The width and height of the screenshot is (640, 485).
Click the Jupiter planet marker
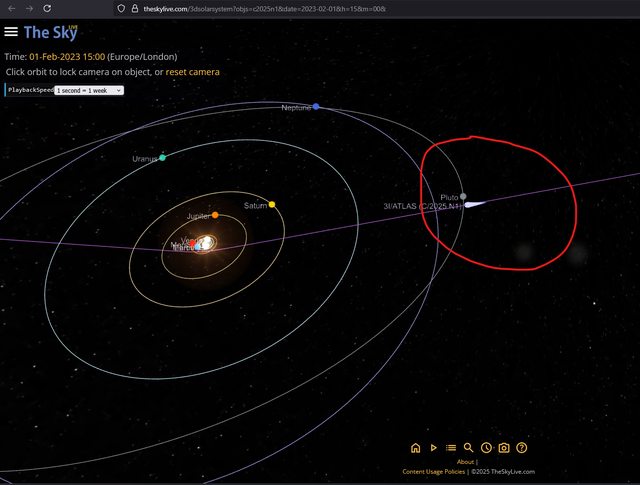[215, 215]
